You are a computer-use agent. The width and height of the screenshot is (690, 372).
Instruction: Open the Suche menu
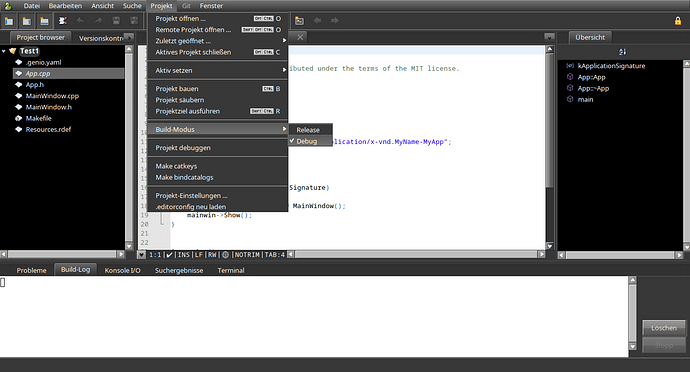click(x=132, y=6)
